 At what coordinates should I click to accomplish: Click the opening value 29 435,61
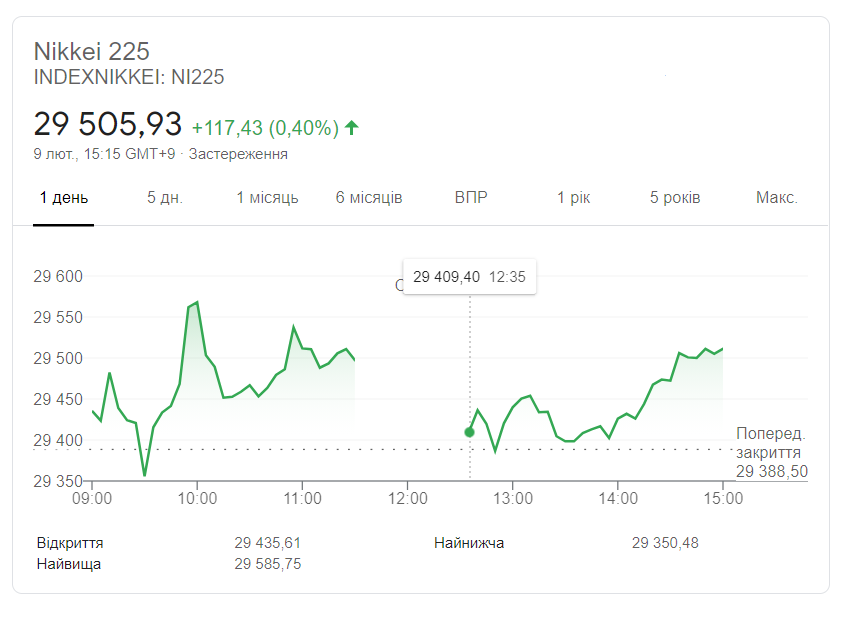click(x=268, y=543)
